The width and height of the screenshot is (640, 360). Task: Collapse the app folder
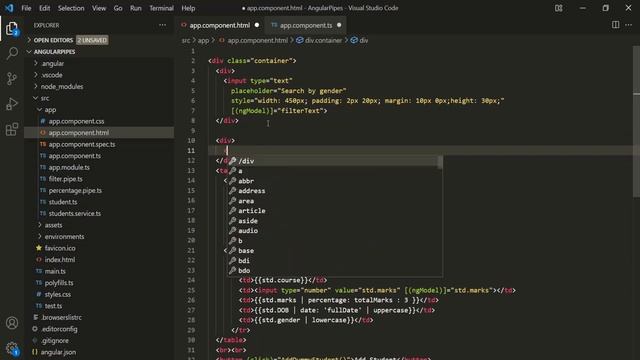[50, 109]
